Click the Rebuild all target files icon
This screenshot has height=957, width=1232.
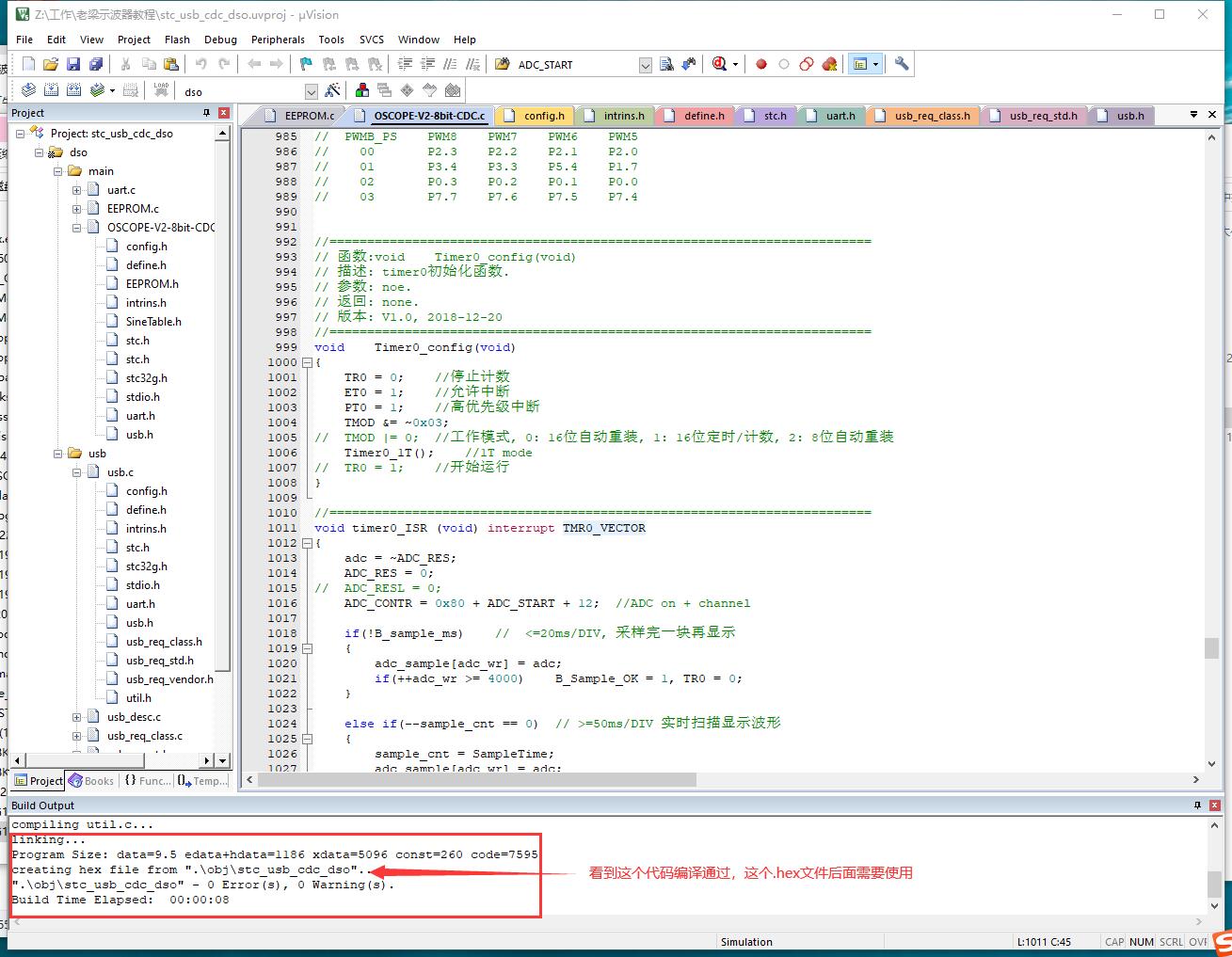pyautogui.click(x=73, y=90)
